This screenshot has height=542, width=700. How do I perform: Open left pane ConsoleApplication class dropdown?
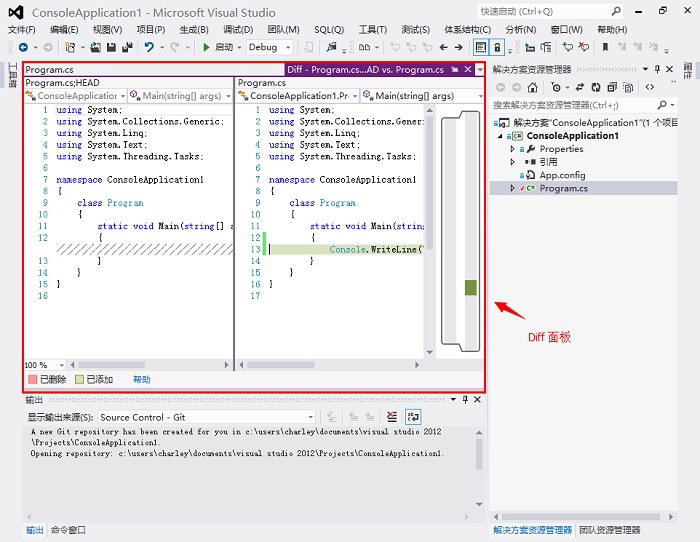tap(76, 96)
